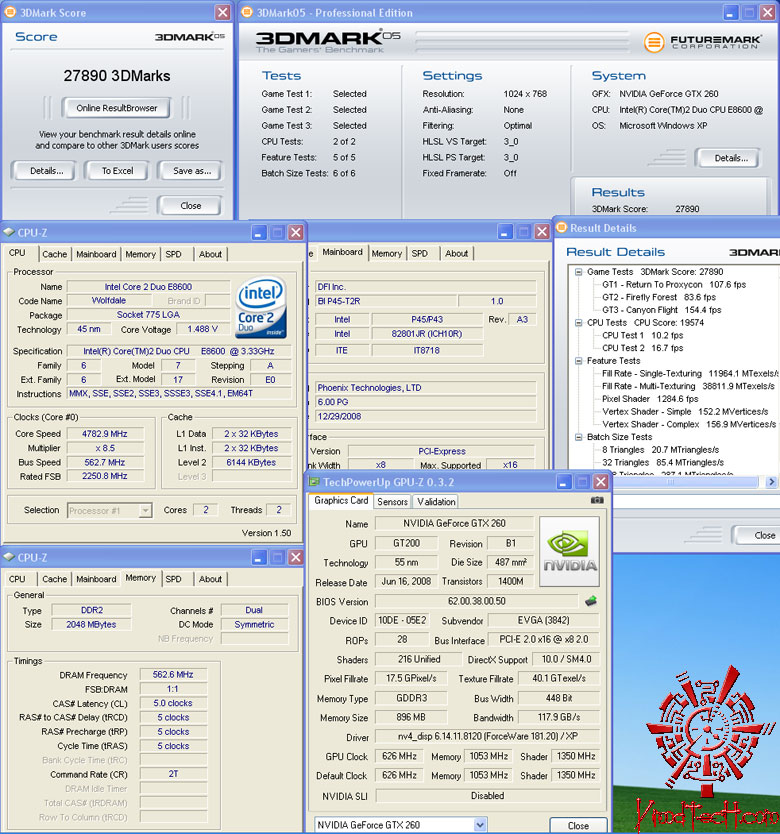This screenshot has height=834, width=780.
Task: Click the lower CPU-Z window title icon
Action: point(9,557)
